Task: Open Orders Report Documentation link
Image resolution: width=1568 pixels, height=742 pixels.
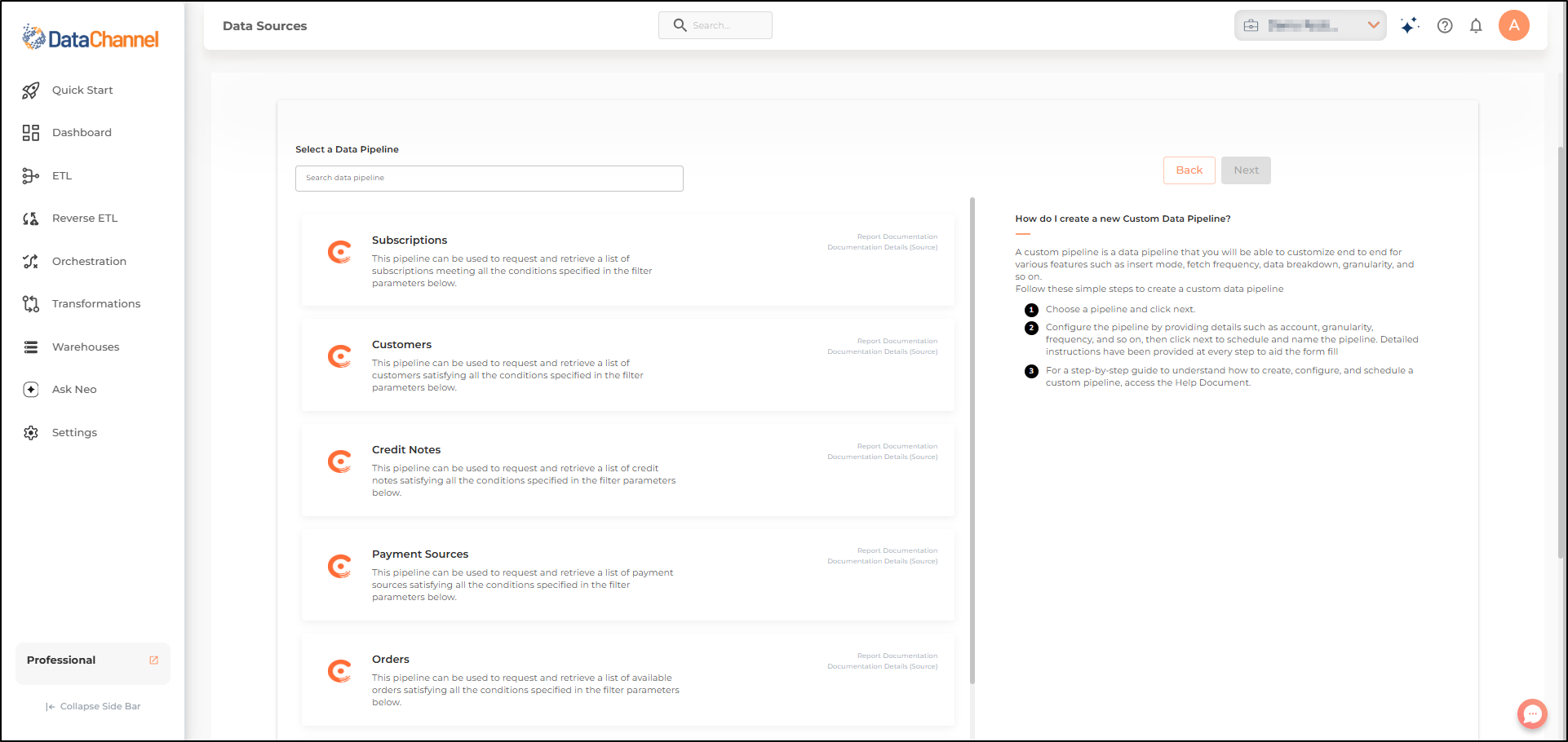Action: [897, 656]
